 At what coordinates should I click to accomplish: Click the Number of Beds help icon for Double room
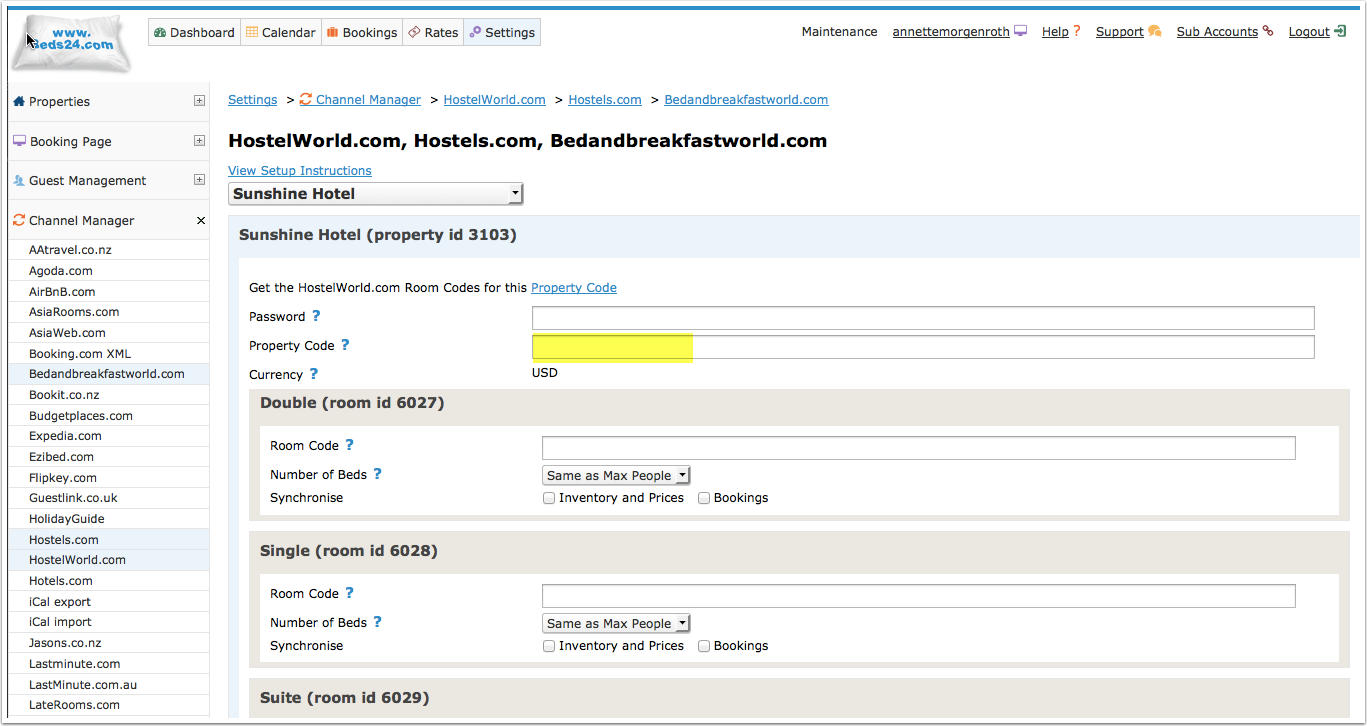pyautogui.click(x=377, y=474)
